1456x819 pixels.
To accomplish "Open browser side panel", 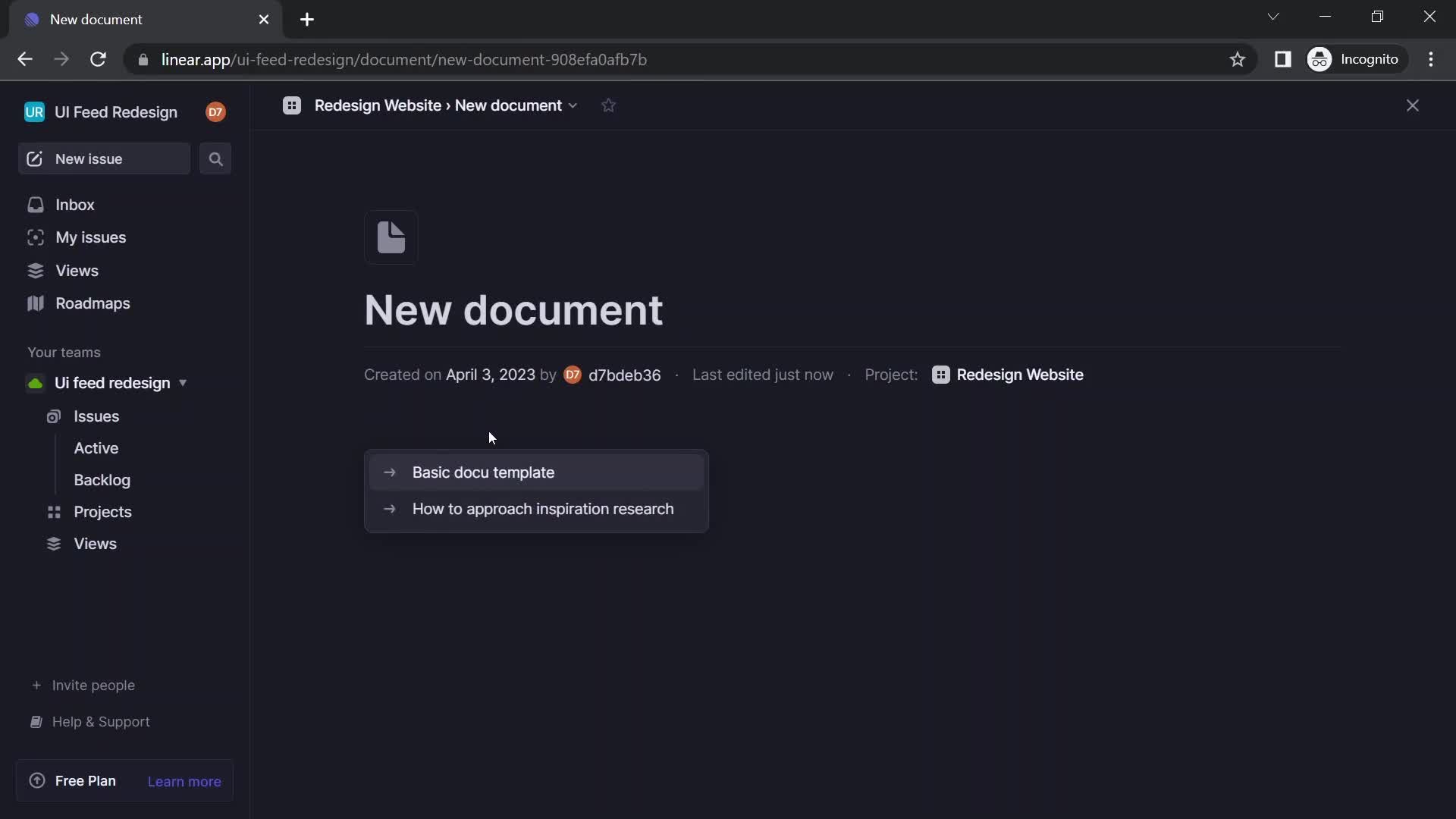I will 1282,59.
